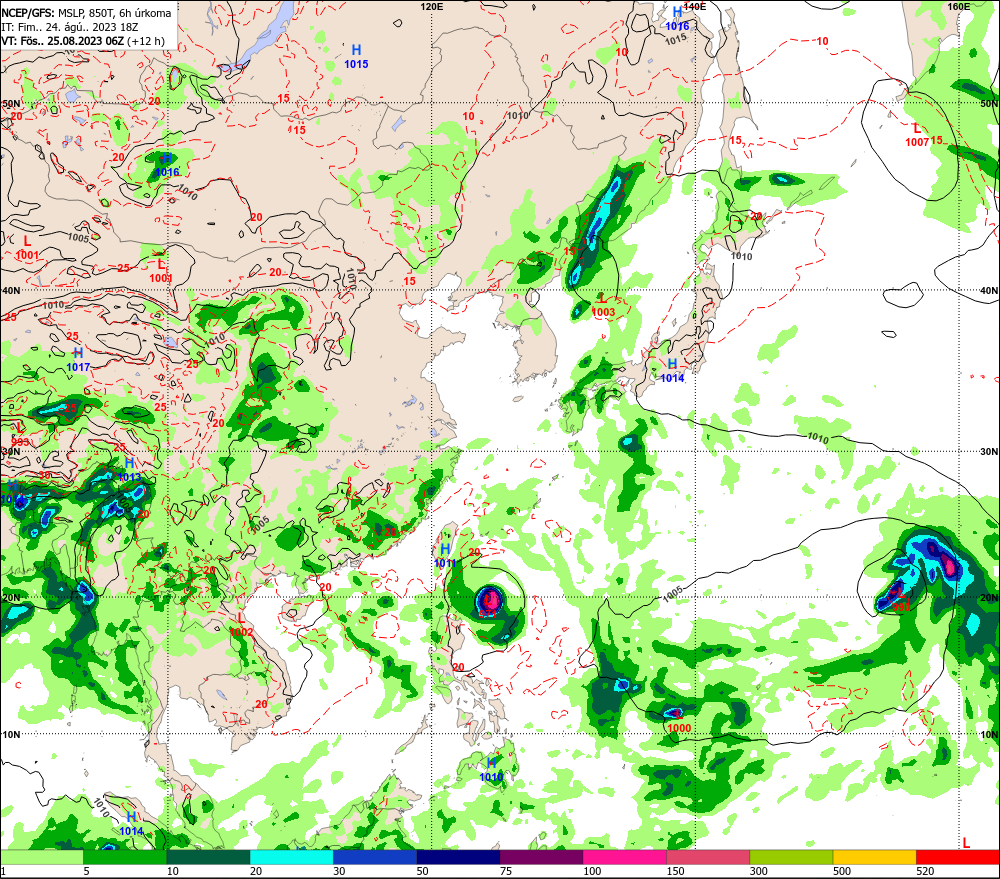Click the L 1002 low over Vietnam
This screenshot has height=879, width=1000.
pyautogui.click(x=241, y=624)
